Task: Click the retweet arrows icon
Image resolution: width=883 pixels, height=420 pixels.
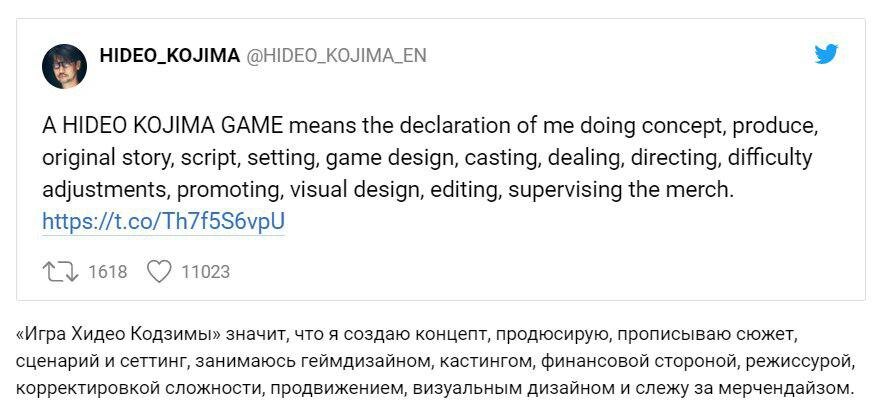Action: (x=60, y=272)
